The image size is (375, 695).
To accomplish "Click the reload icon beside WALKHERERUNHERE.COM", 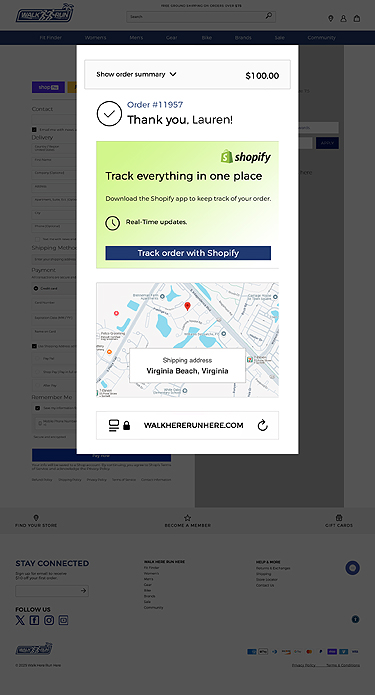I will [262, 426].
